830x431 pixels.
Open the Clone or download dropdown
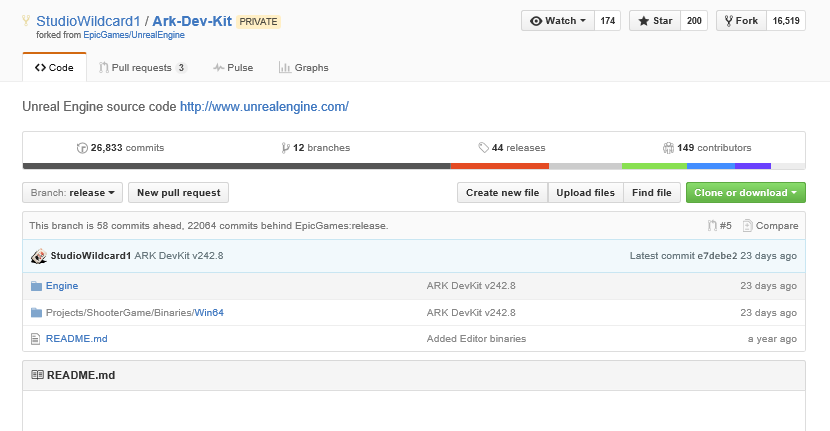tap(746, 192)
